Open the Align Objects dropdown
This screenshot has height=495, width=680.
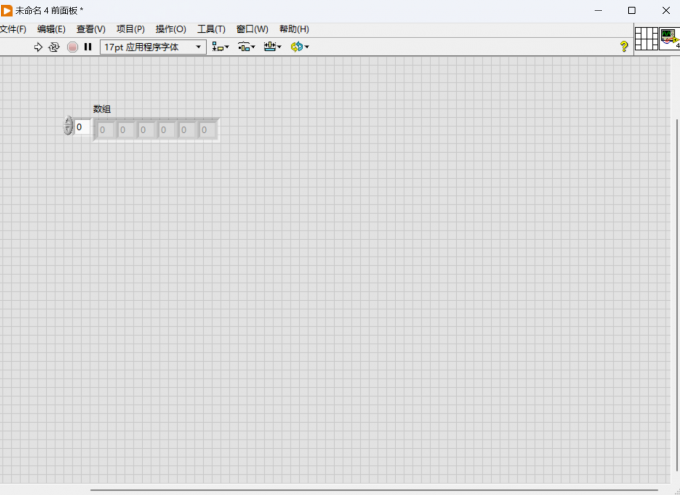click(x=220, y=47)
